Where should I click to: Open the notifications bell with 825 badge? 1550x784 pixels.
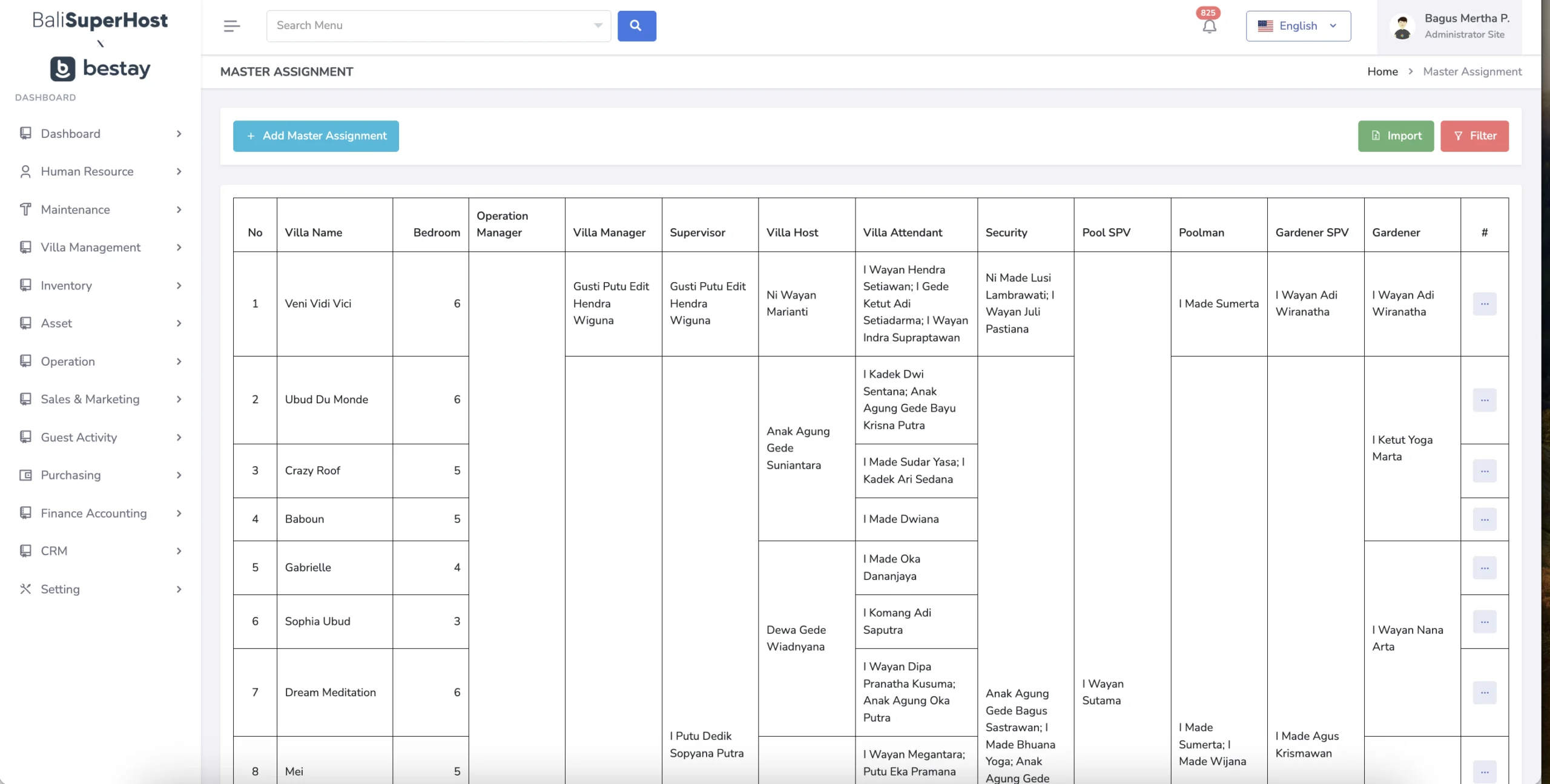point(1209,25)
